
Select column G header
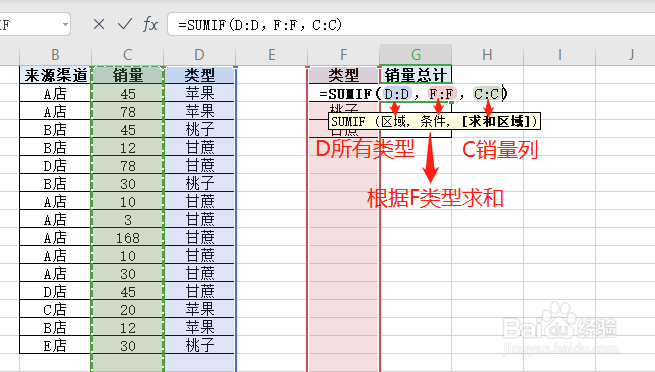(416, 55)
